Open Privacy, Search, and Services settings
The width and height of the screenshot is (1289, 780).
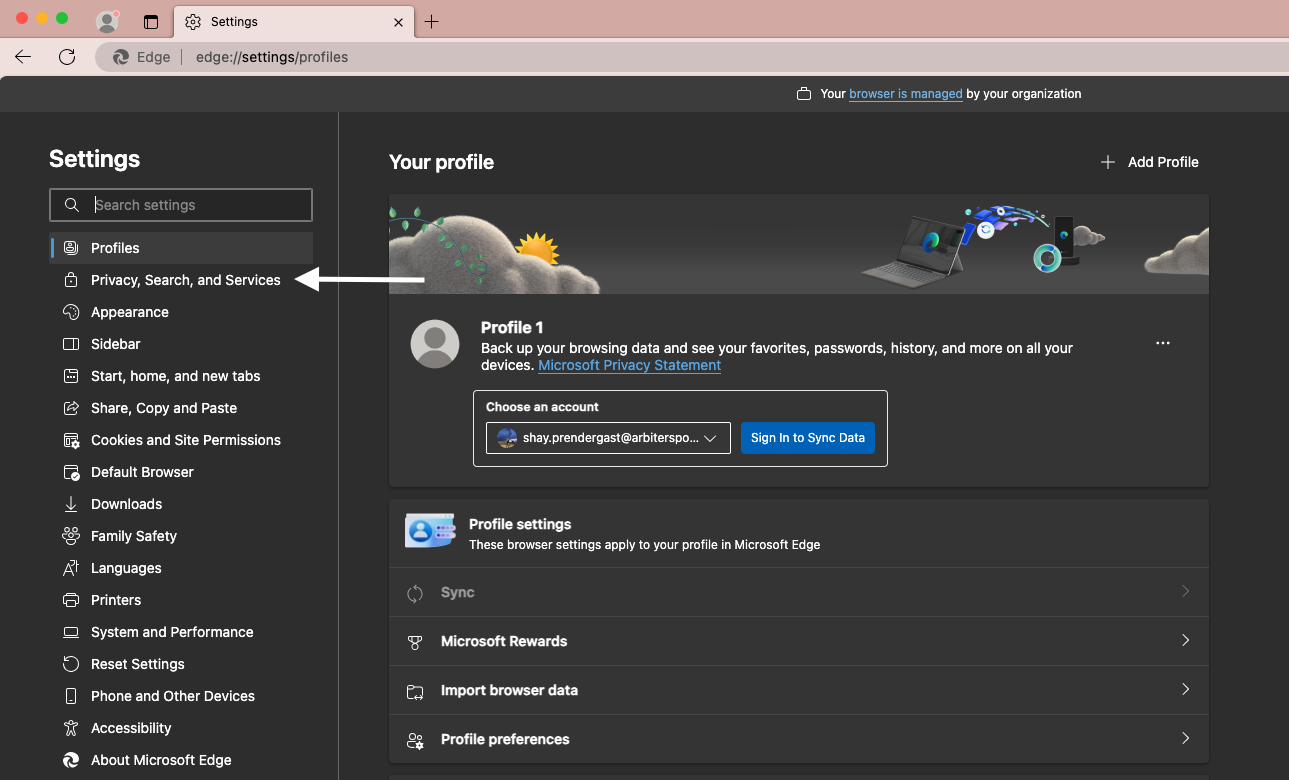pyautogui.click(x=181, y=280)
